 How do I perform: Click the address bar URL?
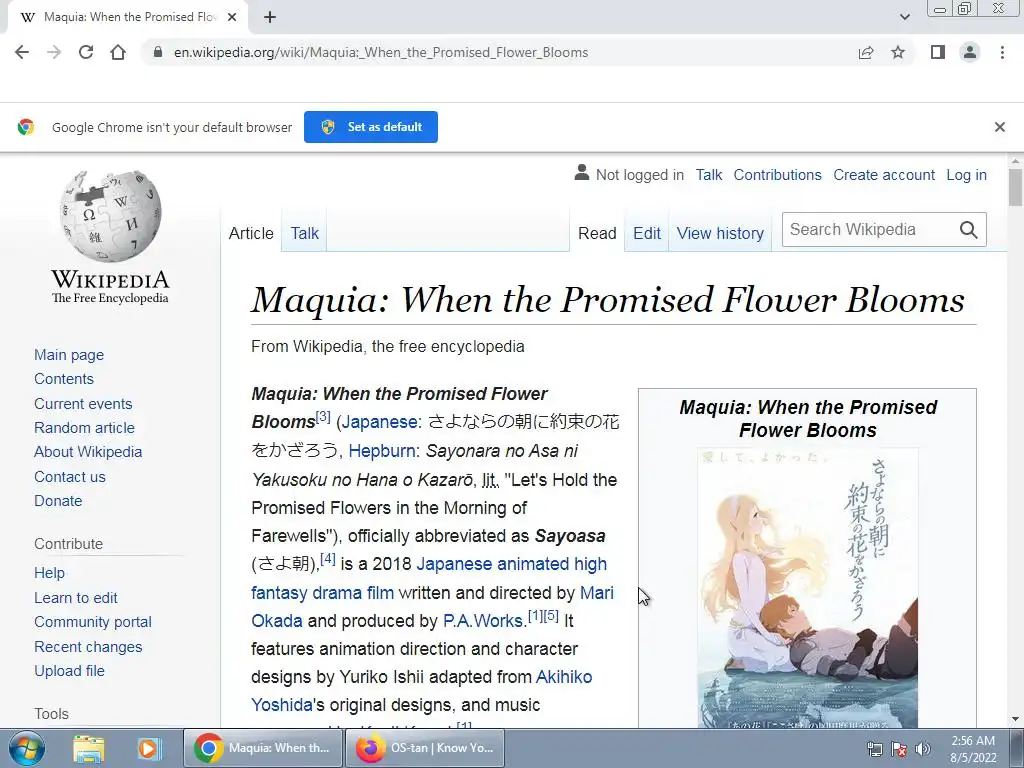381,52
